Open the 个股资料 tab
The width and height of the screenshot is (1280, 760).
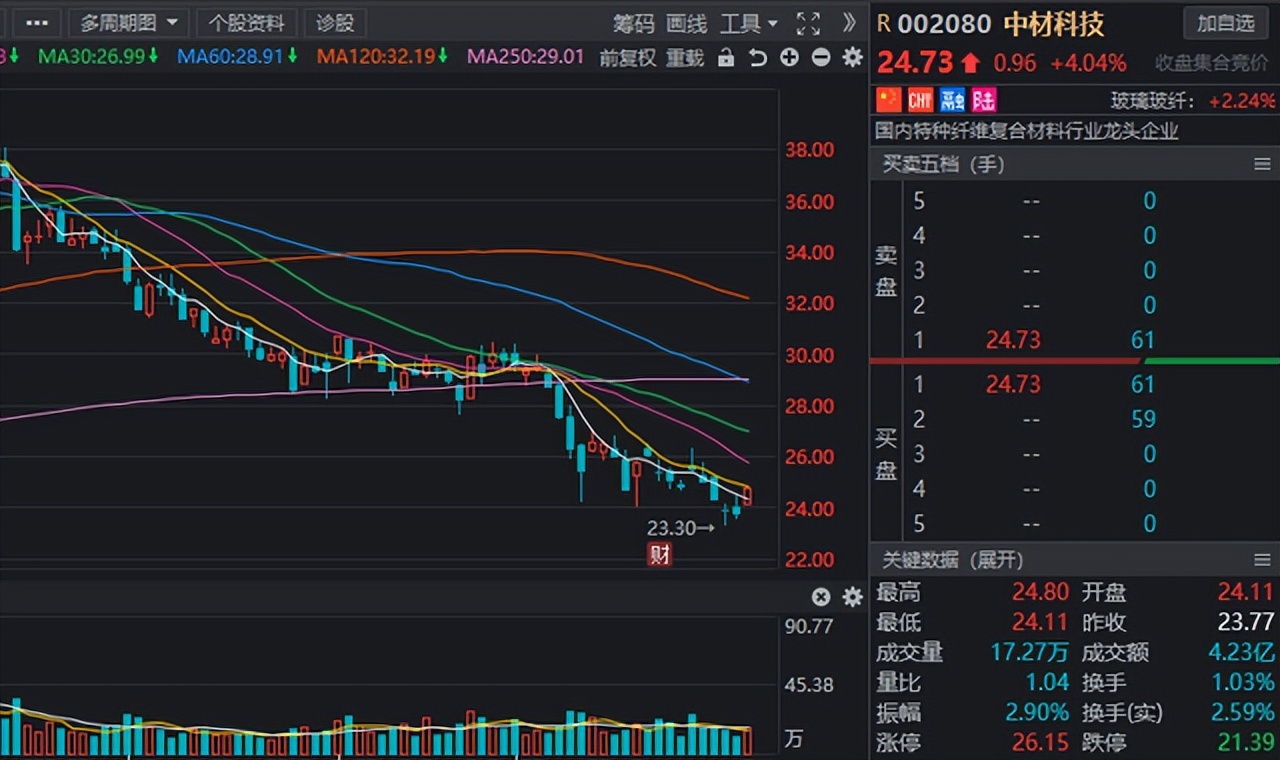pos(247,23)
